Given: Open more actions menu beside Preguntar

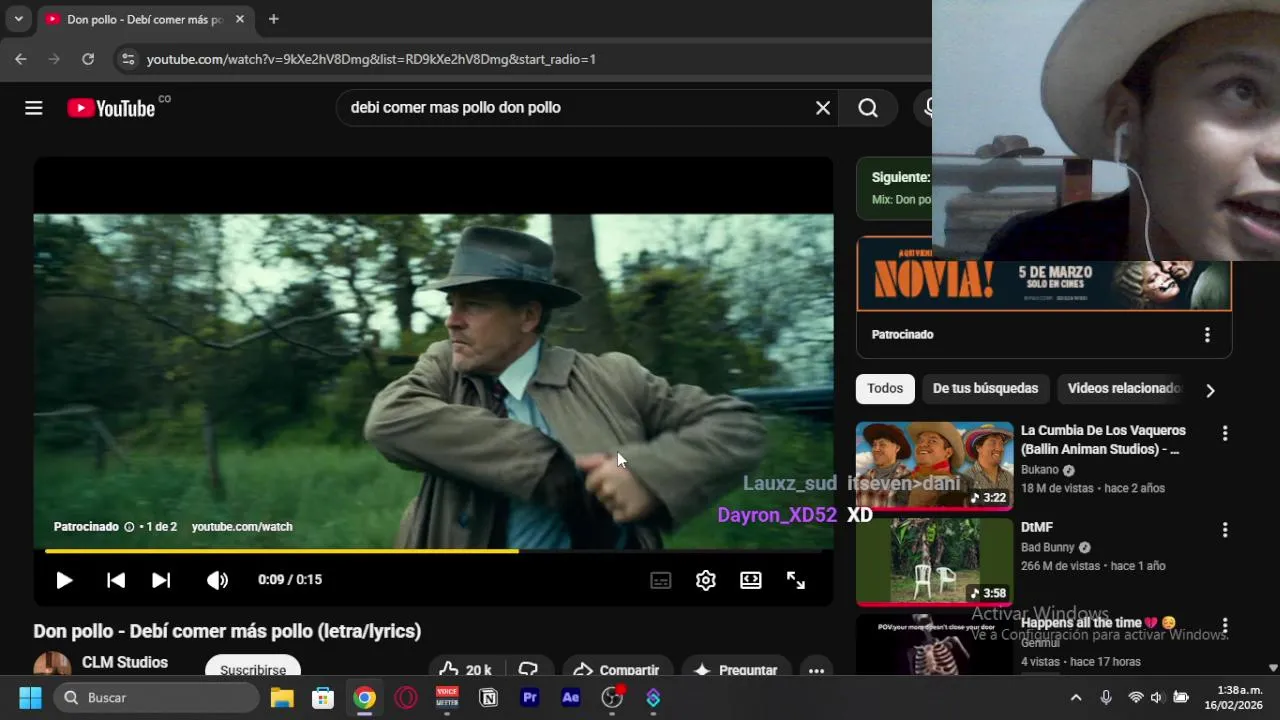Looking at the screenshot, I should (816, 670).
